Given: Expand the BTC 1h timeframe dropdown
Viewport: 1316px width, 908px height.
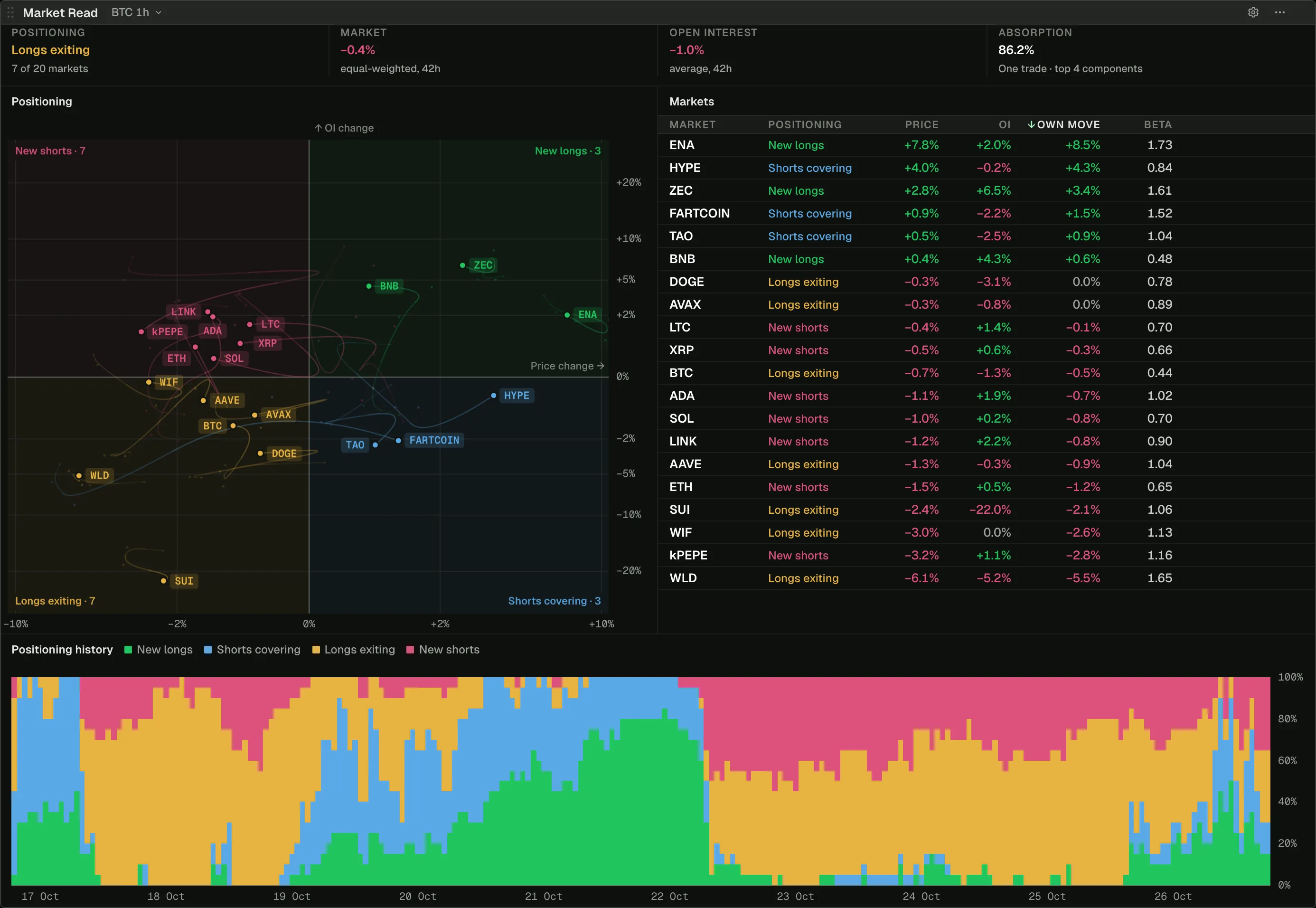Looking at the screenshot, I should (137, 12).
